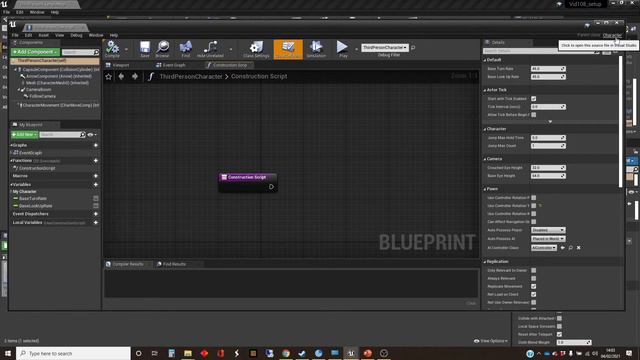The height and width of the screenshot is (360, 640).
Task: Click the magnifier next to Debug Filter dropdown
Action: (x=413, y=48)
